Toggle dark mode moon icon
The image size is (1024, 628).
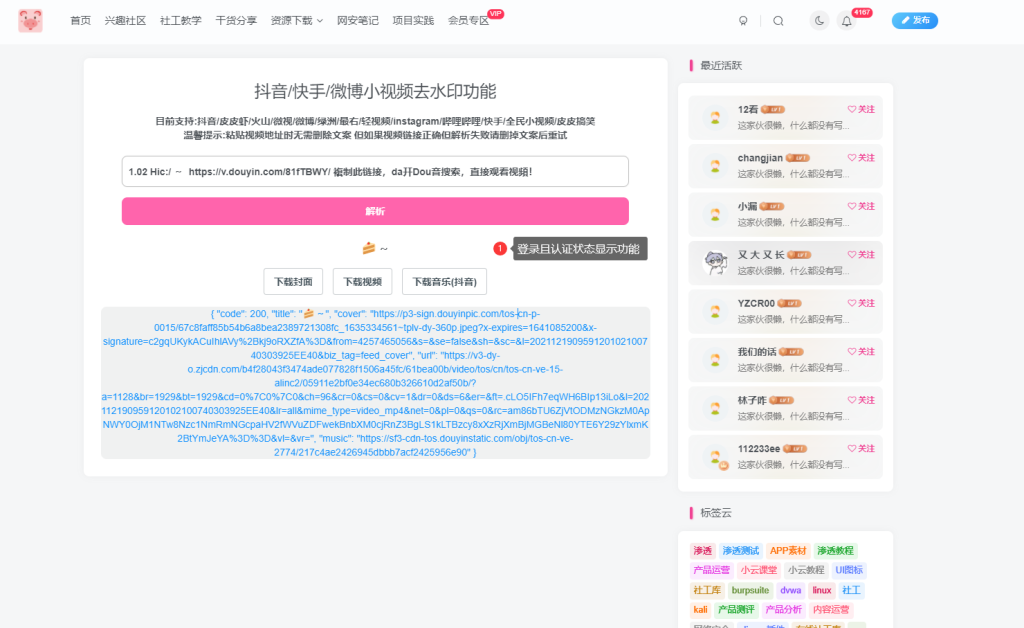819,21
